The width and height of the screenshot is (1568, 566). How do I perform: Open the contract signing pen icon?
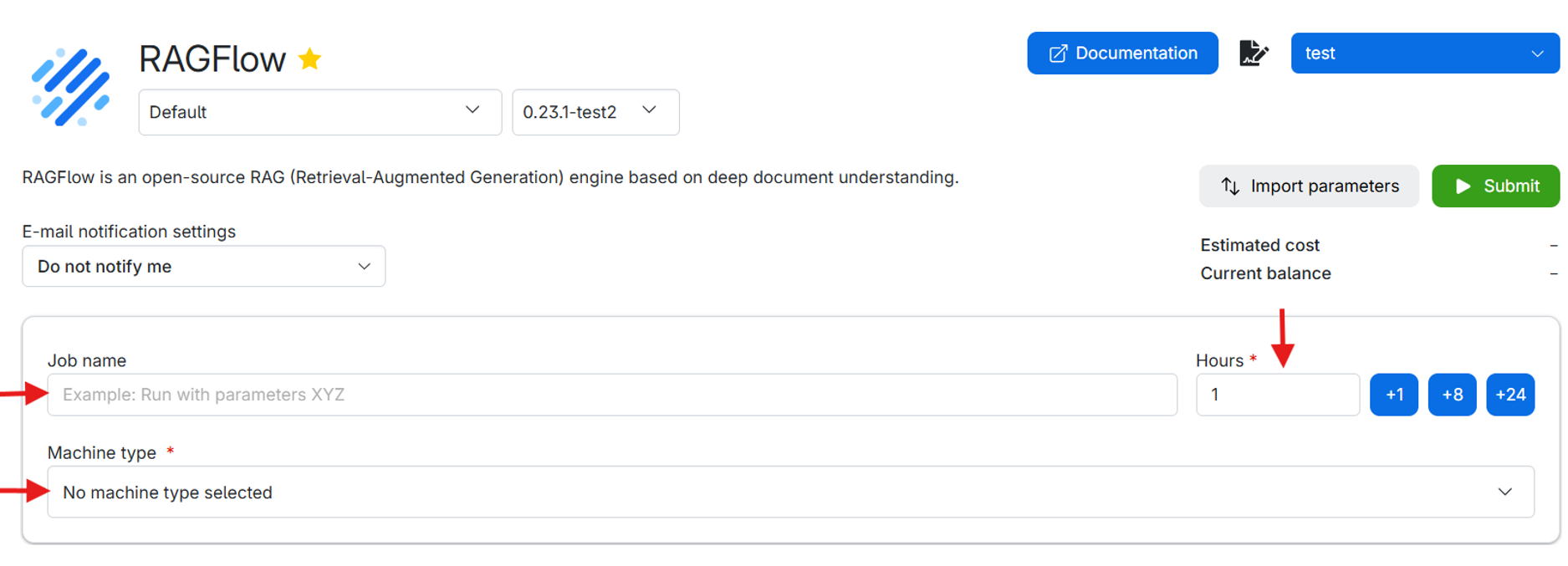(1253, 54)
